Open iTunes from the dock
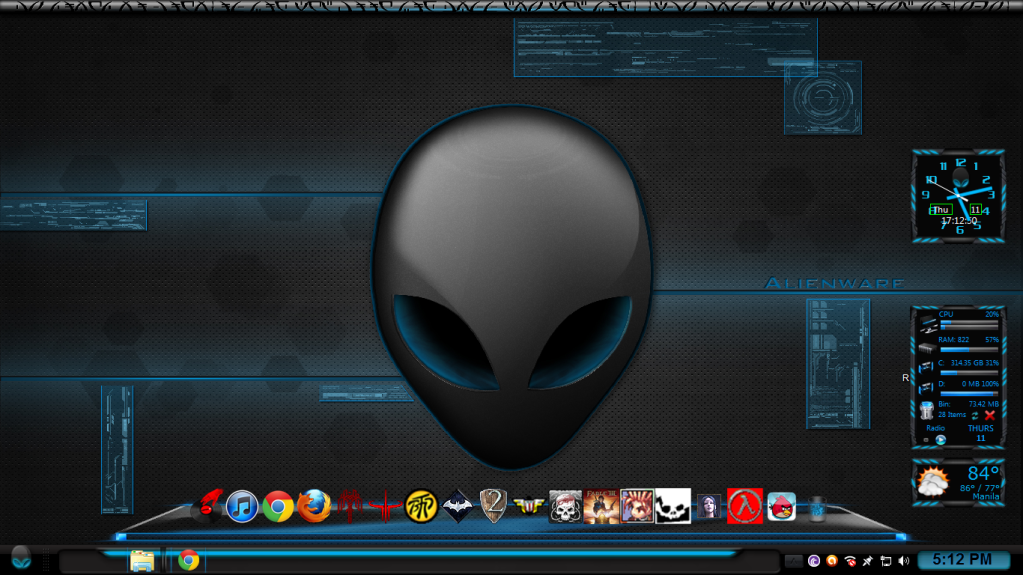1023x575 pixels. tap(242, 506)
